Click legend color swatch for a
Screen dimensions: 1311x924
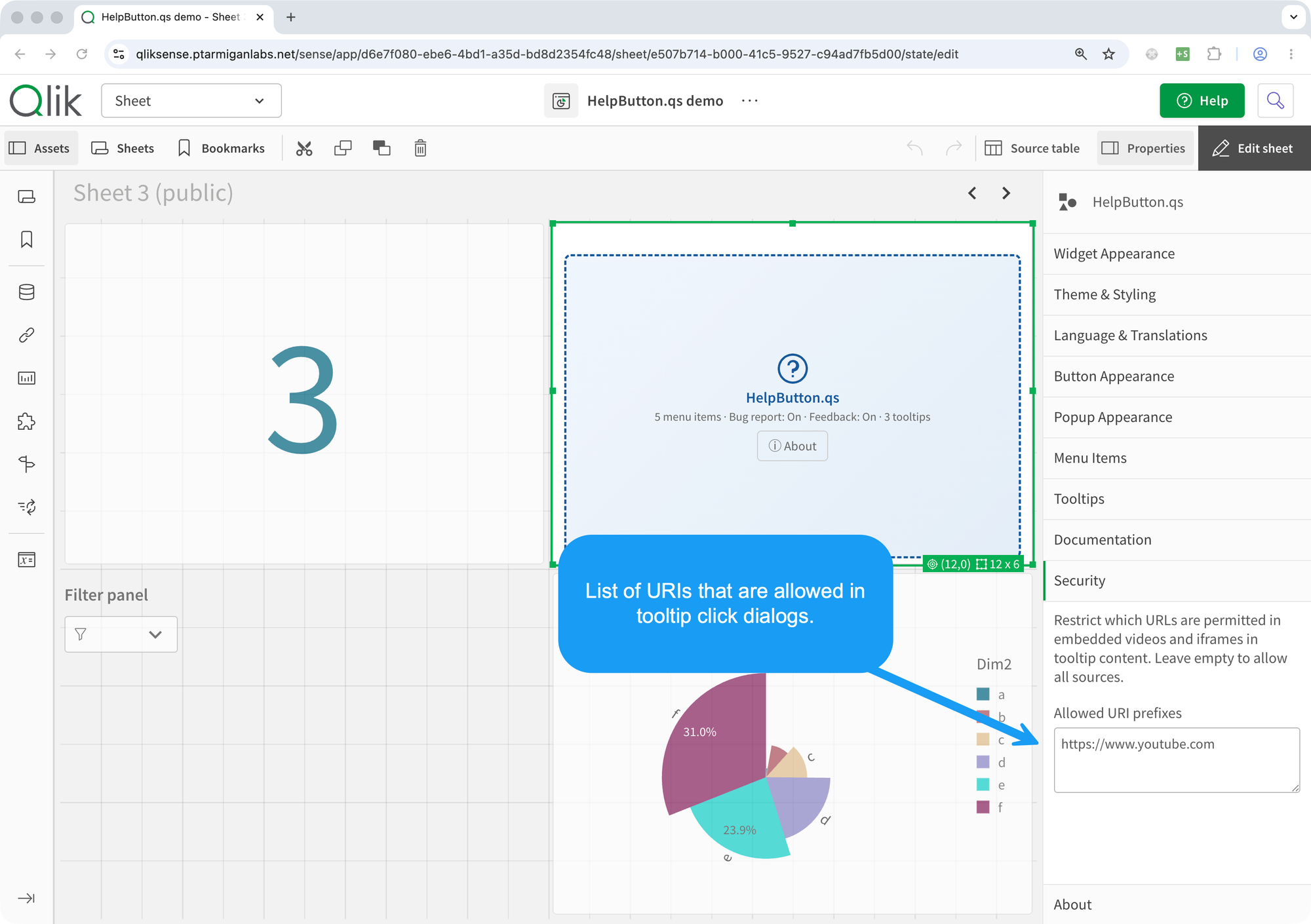click(x=983, y=694)
